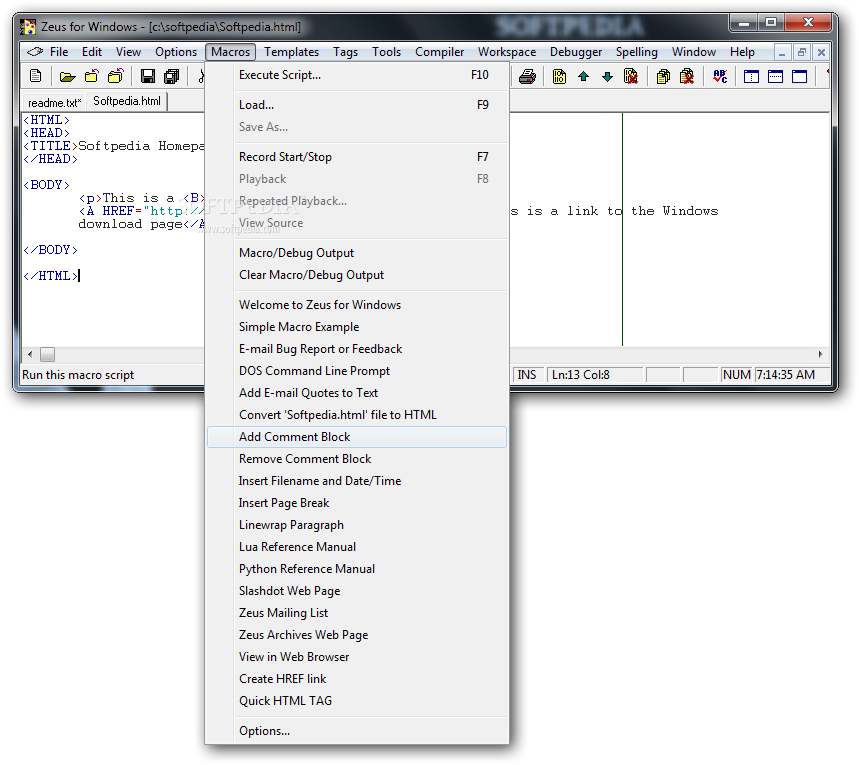Click the printer icon in toolbar

click(x=527, y=76)
